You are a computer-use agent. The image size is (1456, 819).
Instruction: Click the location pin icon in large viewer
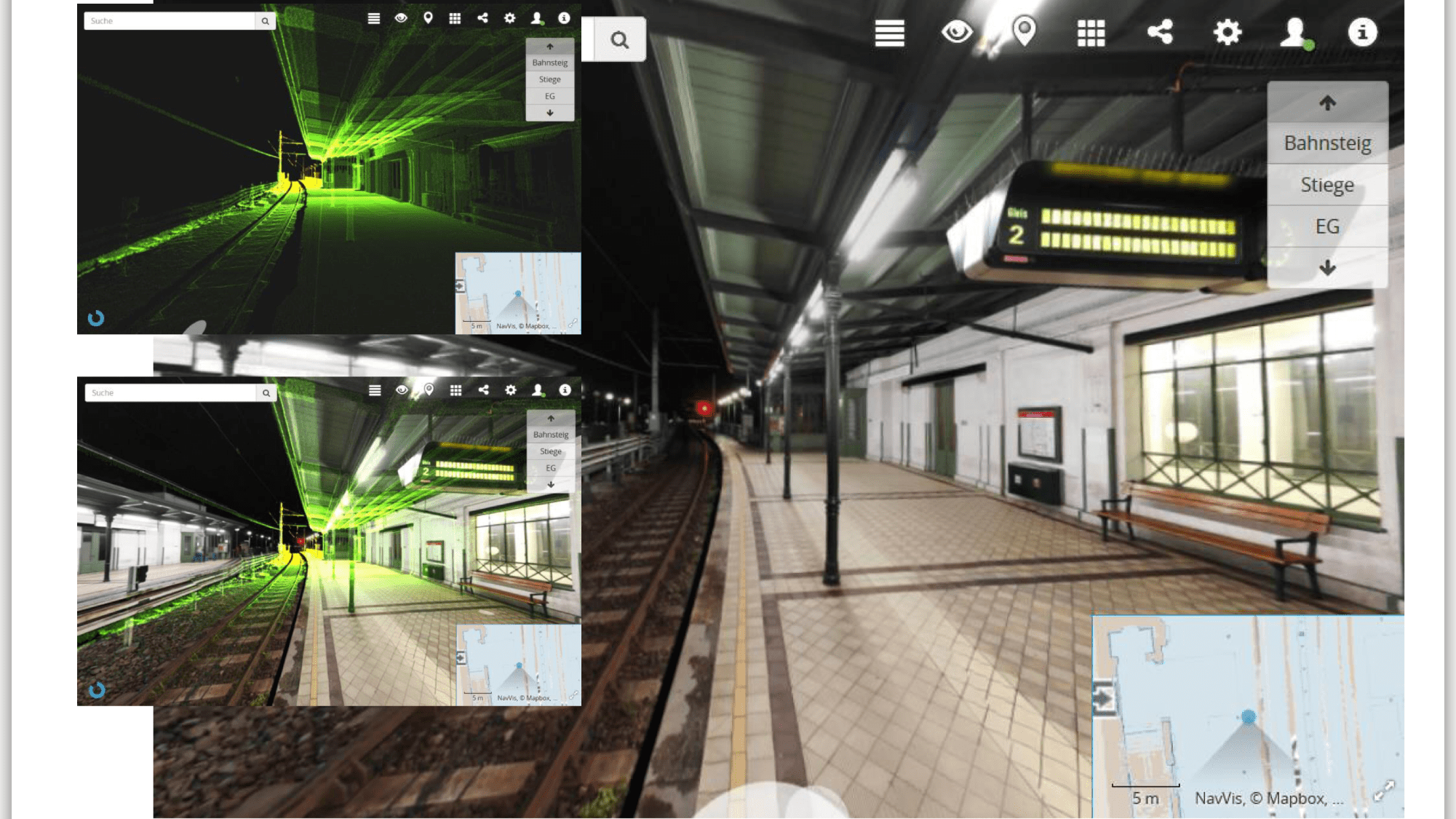pyautogui.click(x=1024, y=32)
